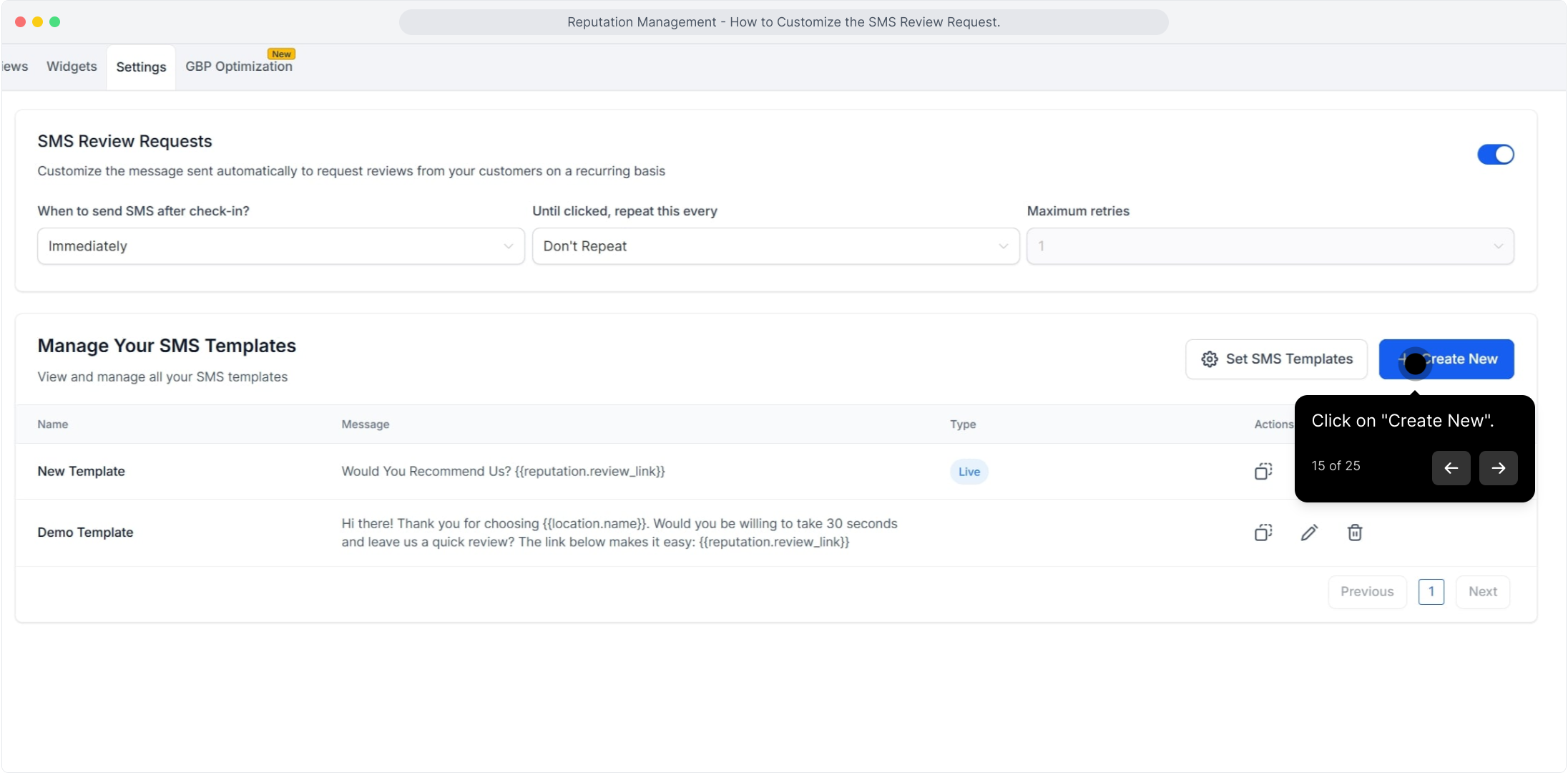Screen dimensions: 1568x773
Task: Click the 'New Template' name cell
Action: [81, 471]
